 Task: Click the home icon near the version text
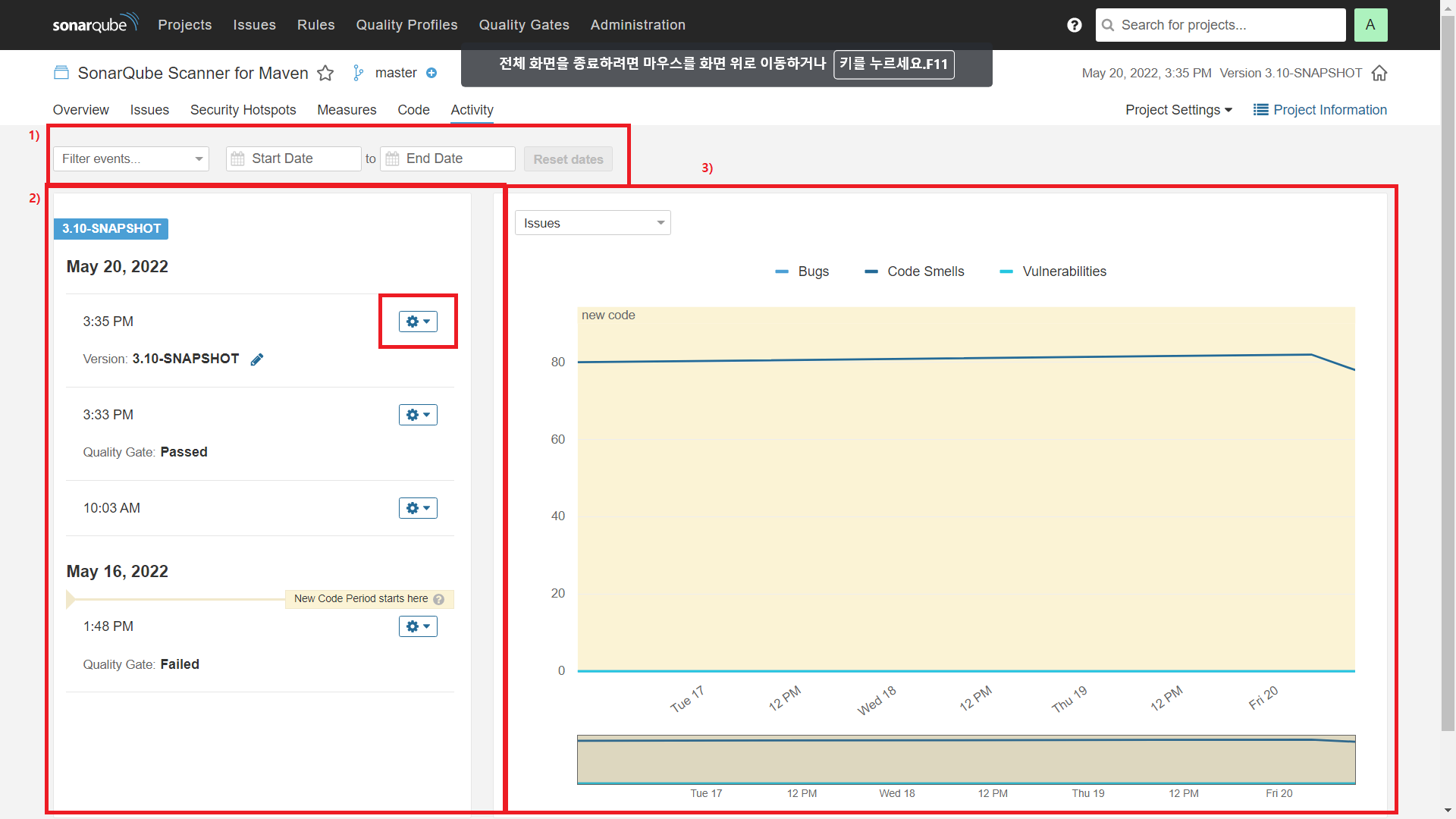1379,73
